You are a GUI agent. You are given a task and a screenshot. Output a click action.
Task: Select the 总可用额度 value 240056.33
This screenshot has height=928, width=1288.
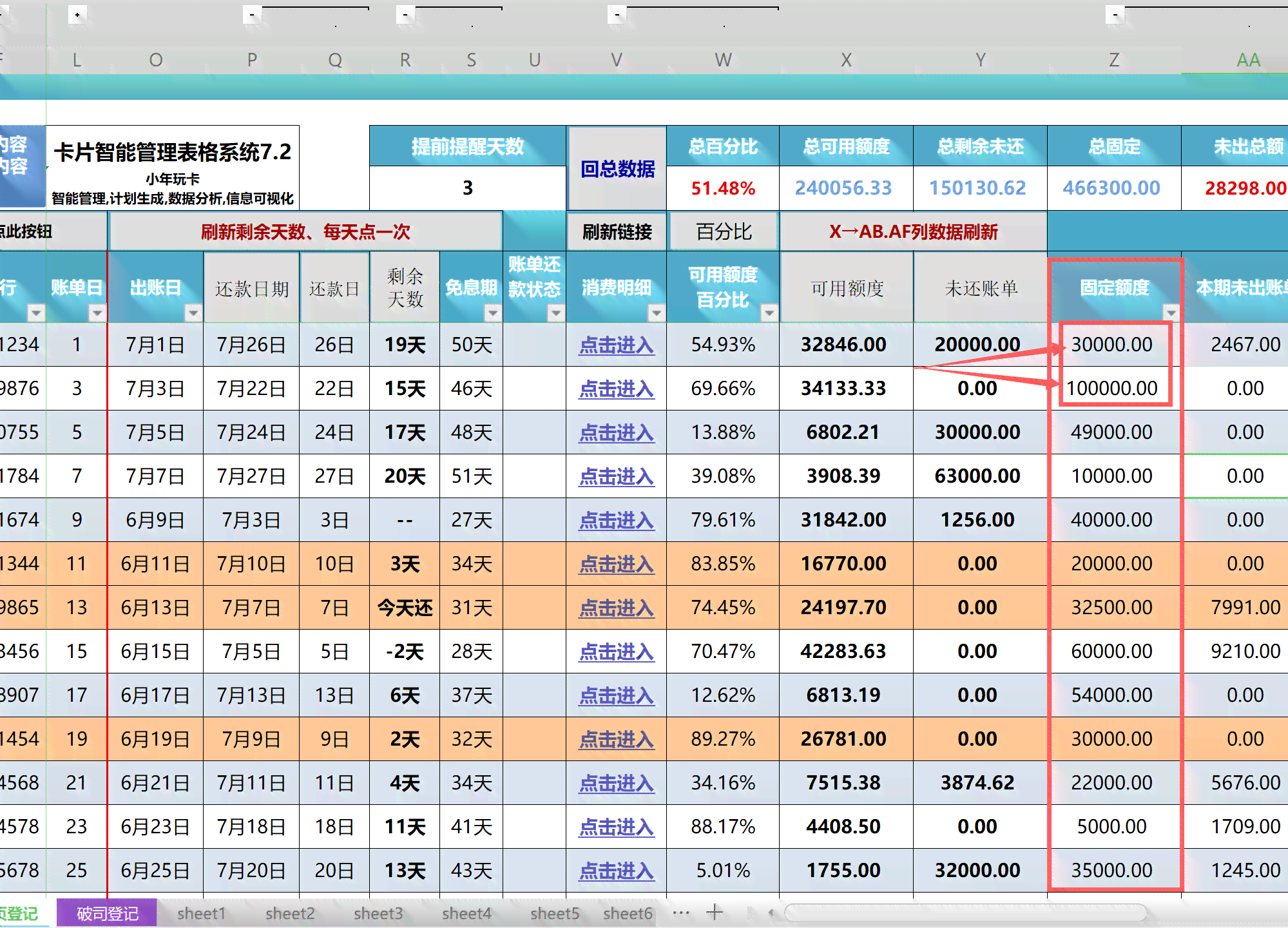(846, 188)
